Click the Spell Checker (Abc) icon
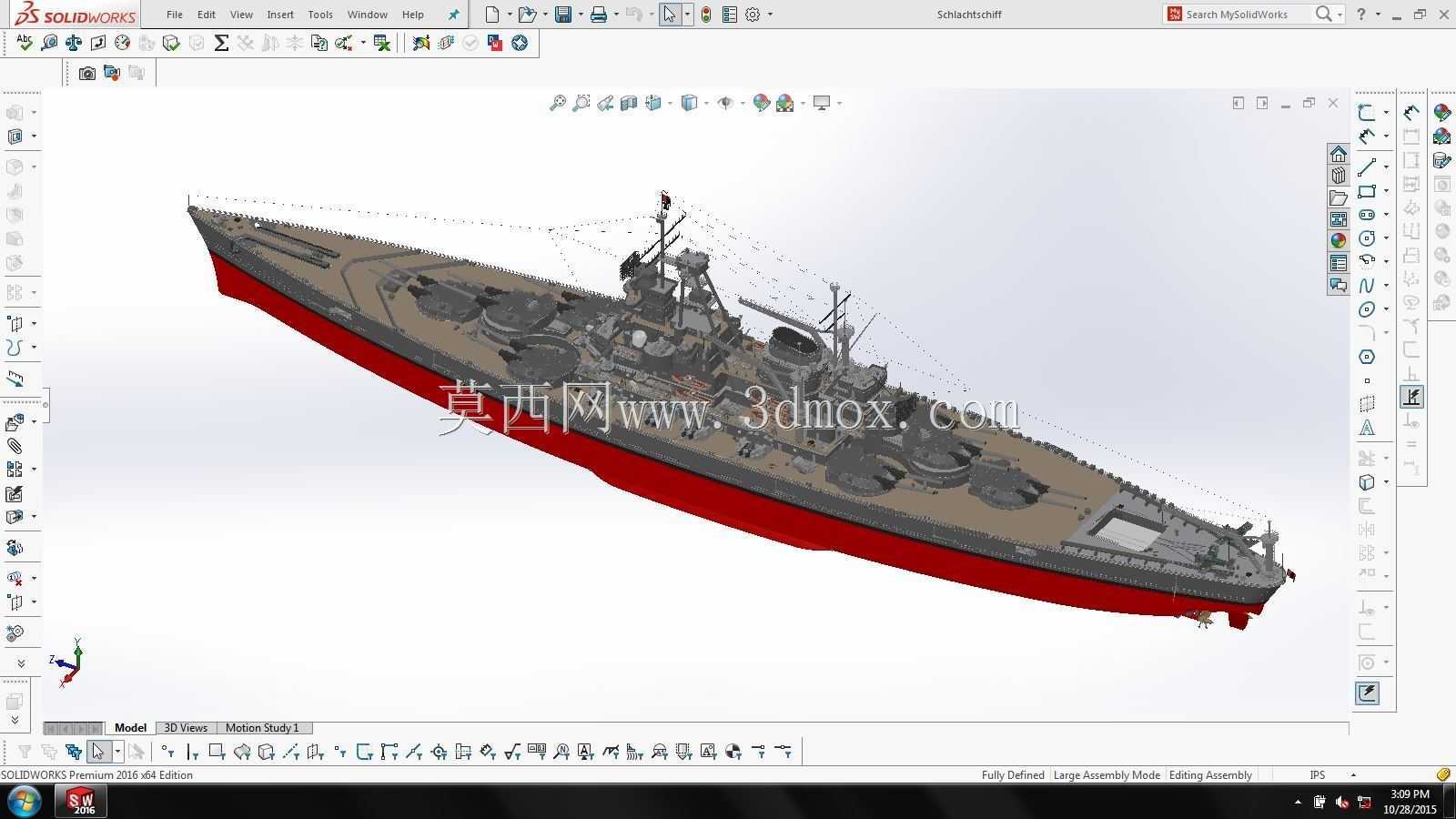Screen dimensions: 1456x819 pyautogui.click(x=25, y=43)
